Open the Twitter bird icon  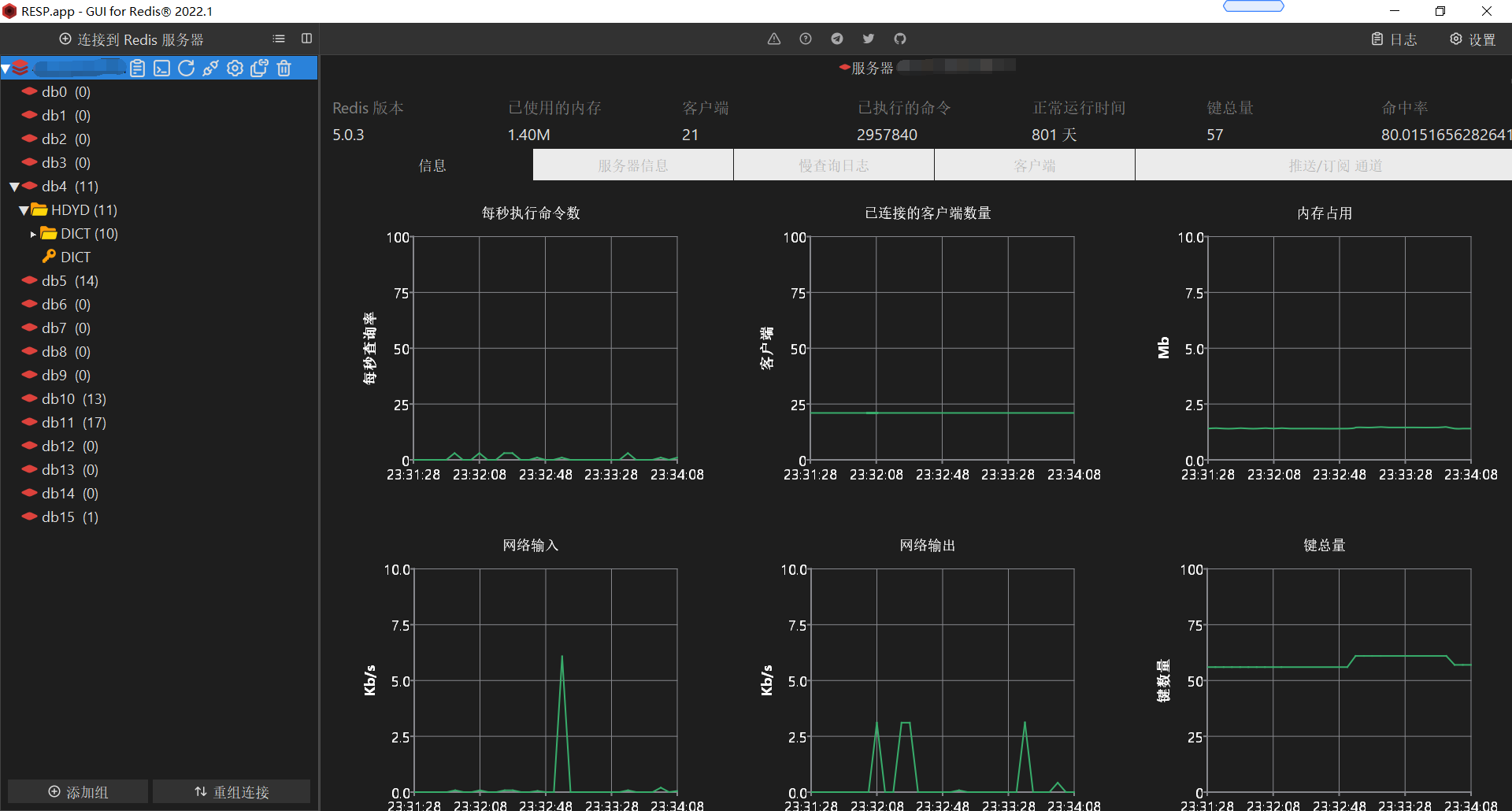click(869, 39)
